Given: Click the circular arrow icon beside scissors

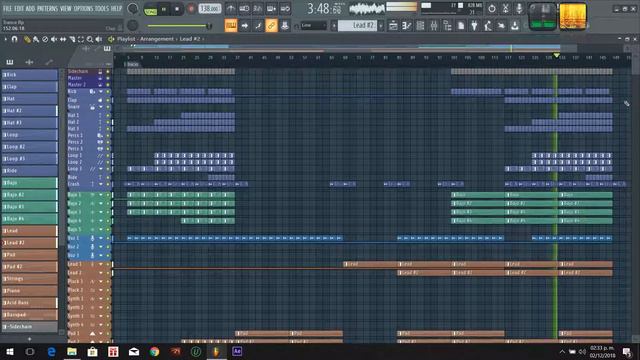Looking at the screenshot, I should pos(492,8).
